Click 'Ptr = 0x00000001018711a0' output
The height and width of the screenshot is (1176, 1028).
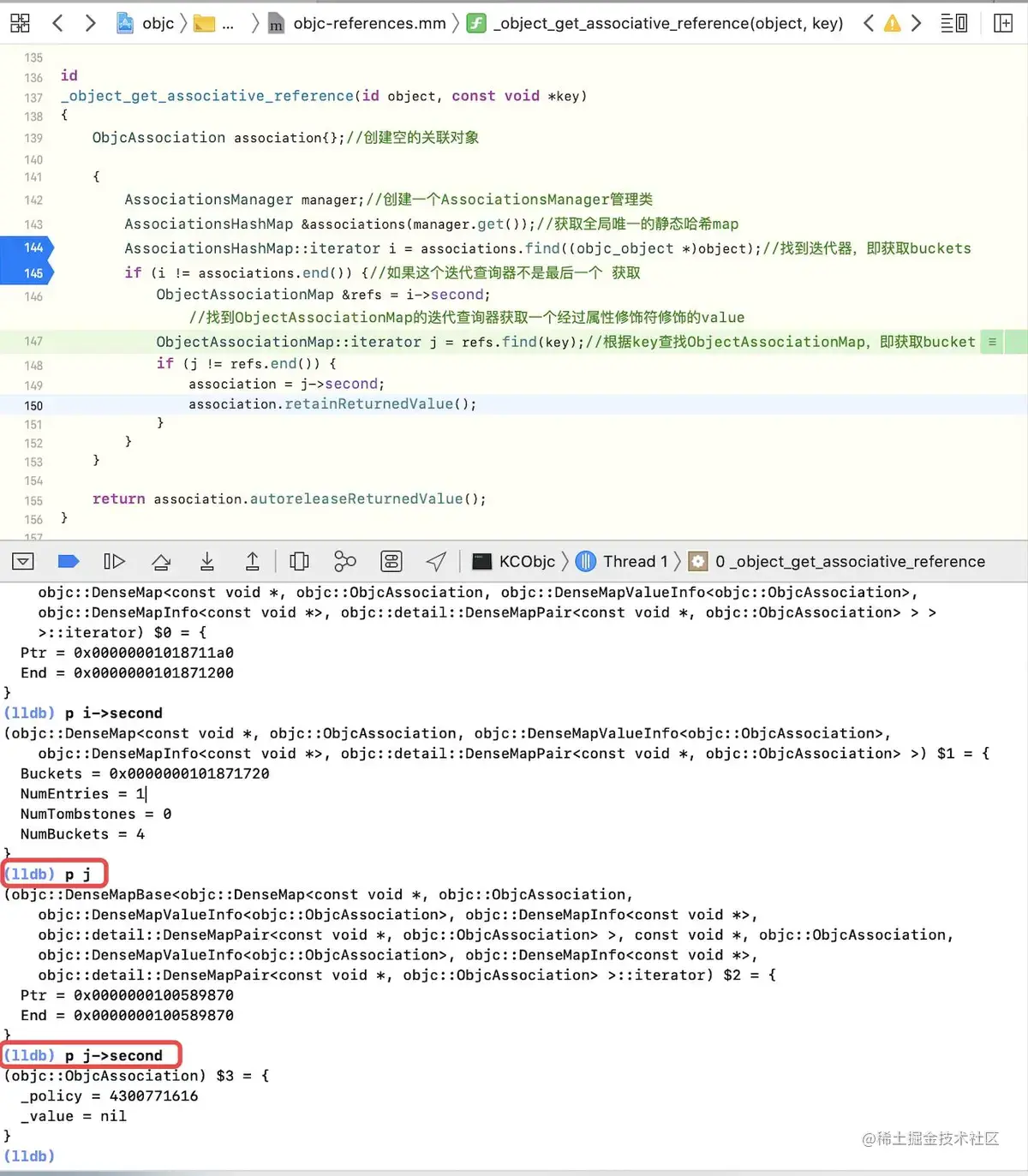[127, 652]
